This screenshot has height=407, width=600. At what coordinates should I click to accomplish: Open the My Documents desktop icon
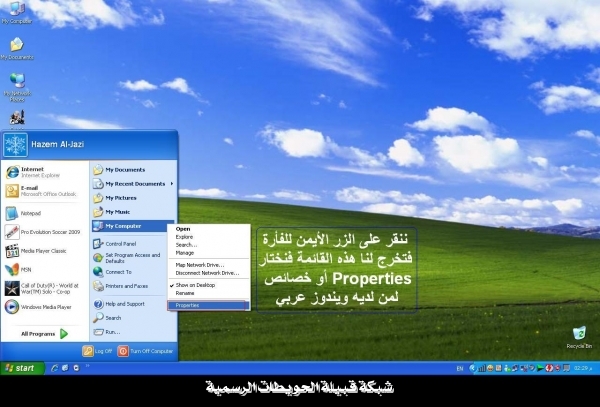(x=16, y=49)
